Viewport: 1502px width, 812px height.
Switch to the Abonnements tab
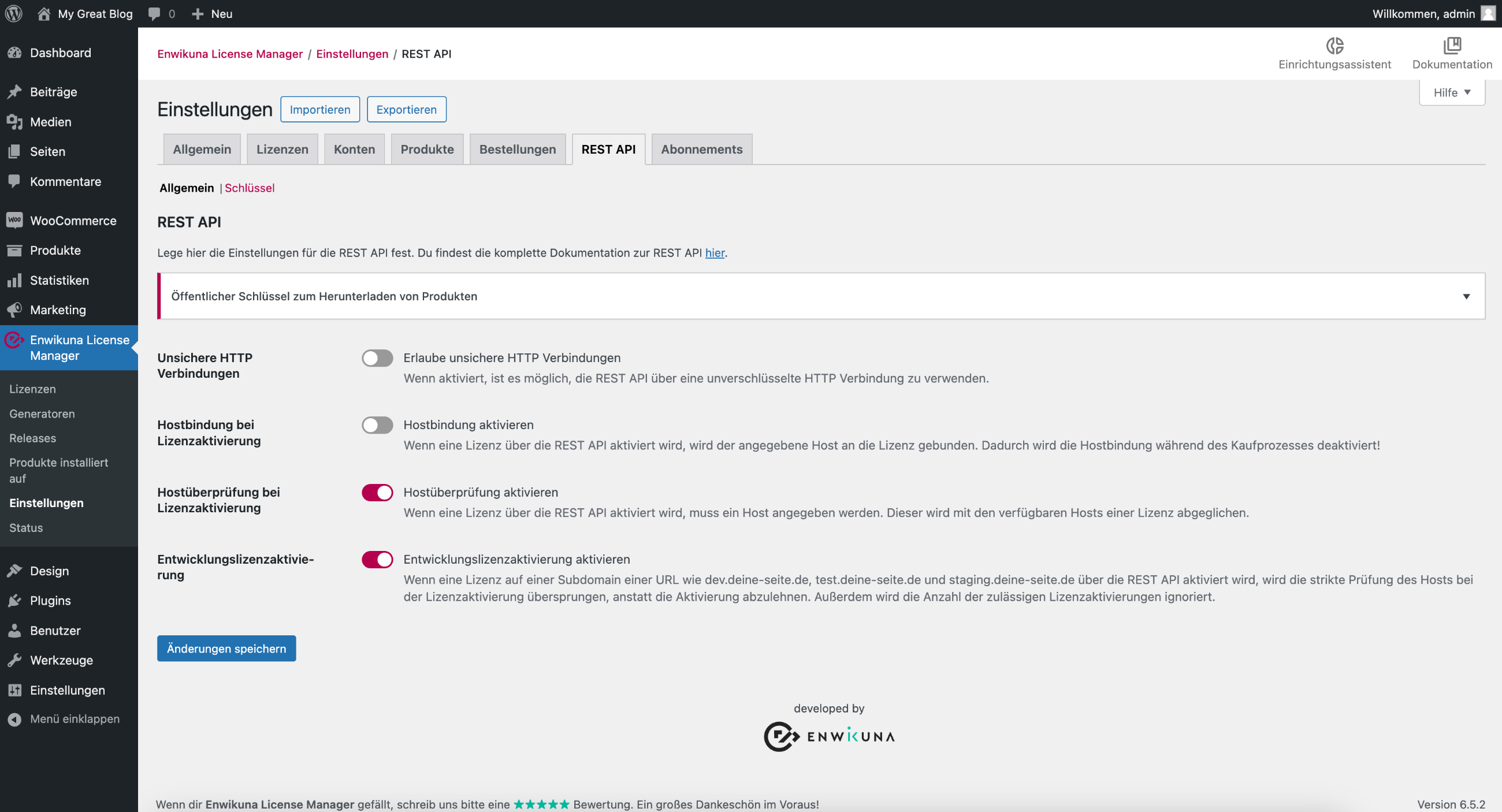coord(701,149)
